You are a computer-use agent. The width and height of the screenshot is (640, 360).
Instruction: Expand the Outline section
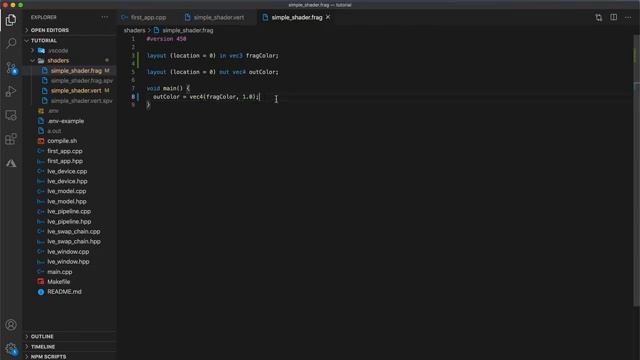(70, 336)
